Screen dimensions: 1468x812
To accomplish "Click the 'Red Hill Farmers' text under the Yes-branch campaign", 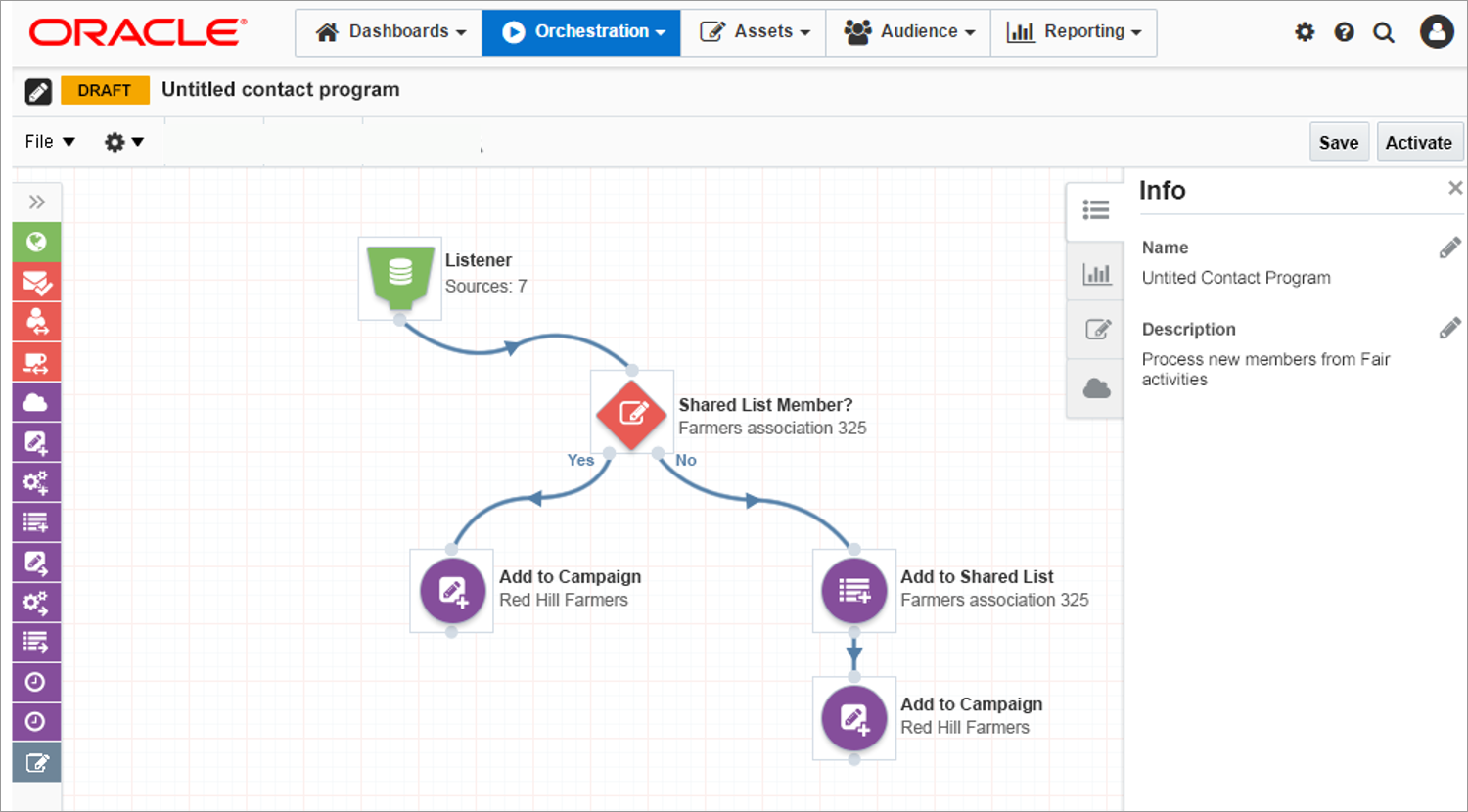I will (x=564, y=600).
